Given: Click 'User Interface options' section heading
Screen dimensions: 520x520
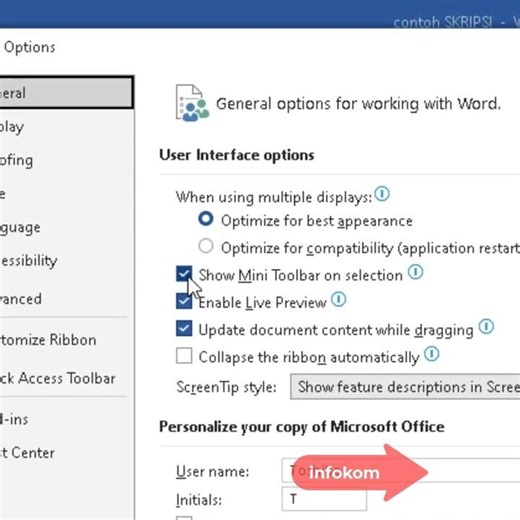Looking at the screenshot, I should tap(237, 155).
